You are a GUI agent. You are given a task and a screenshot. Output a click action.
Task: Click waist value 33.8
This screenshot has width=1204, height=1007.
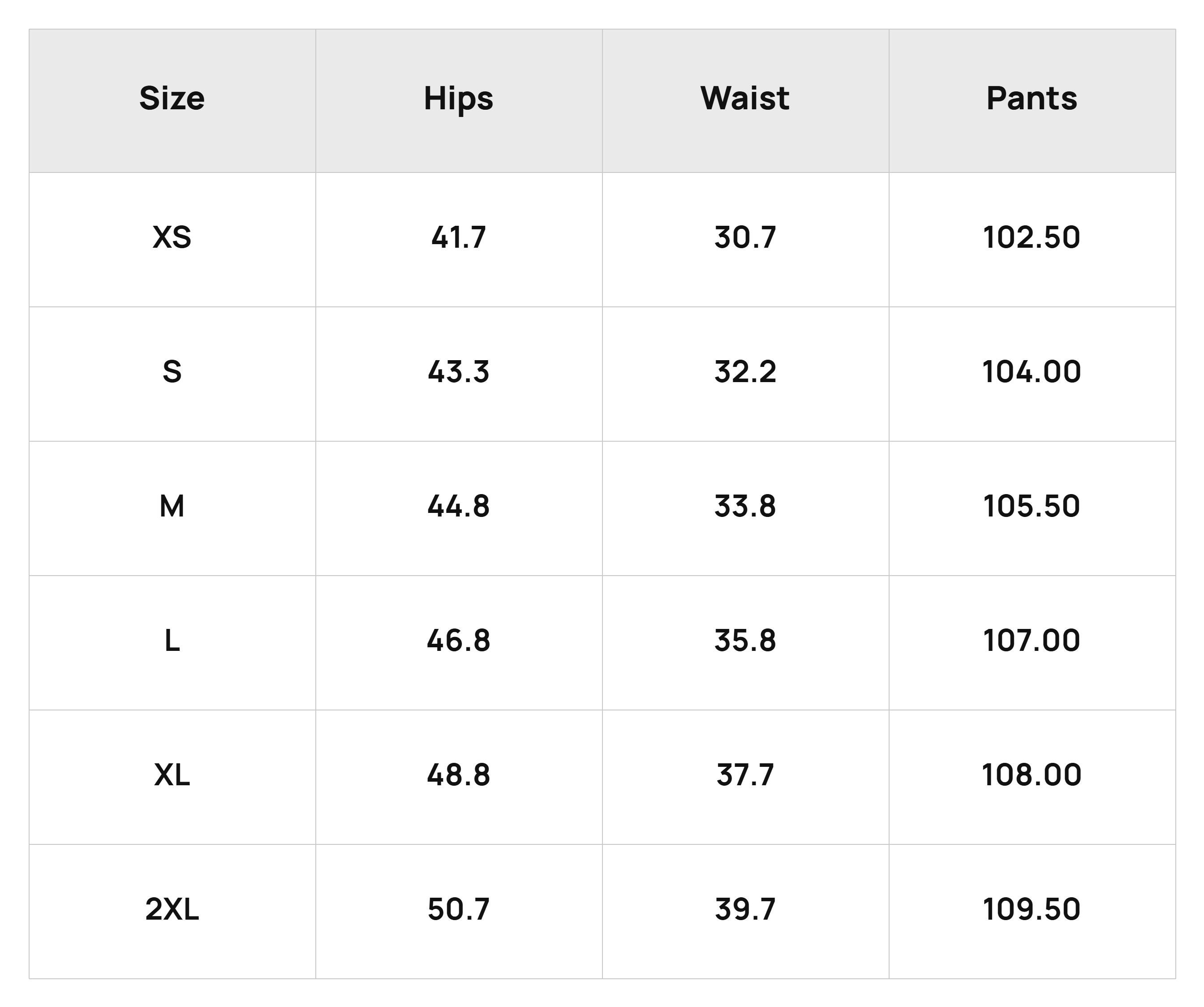coord(745,506)
